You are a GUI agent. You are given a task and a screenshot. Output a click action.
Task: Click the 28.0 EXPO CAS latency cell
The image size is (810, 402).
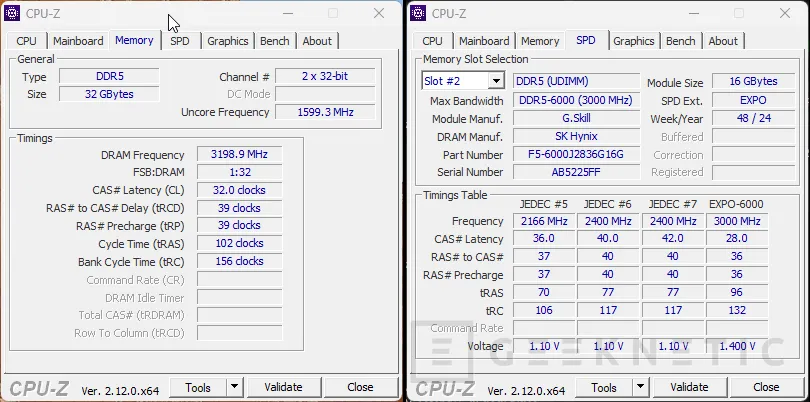[x=737, y=239]
